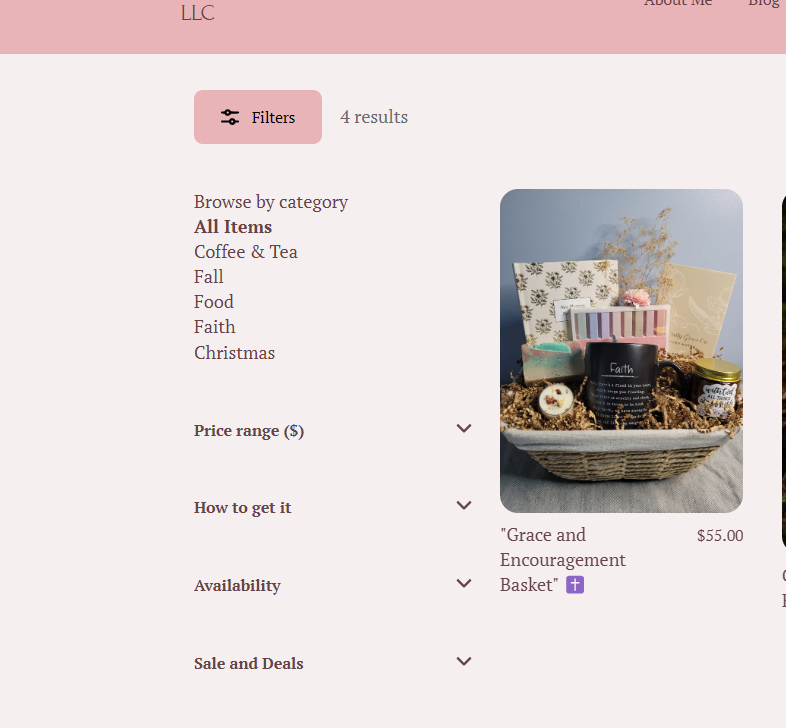Expand the Sale and Deals chevron

[x=464, y=662]
